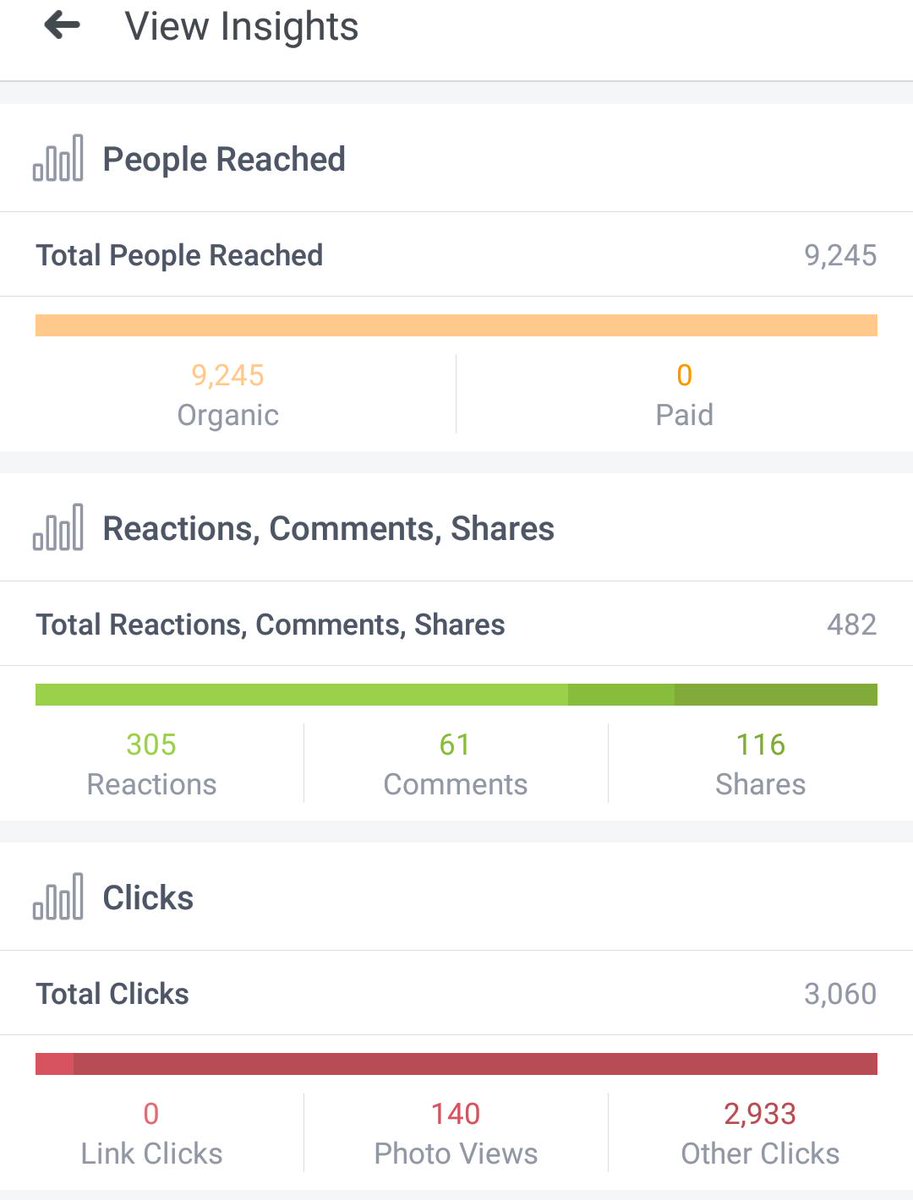Image resolution: width=913 pixels, height=1200 pixels.
Task: Select the 140 Photo Views stat
Action: (x=455, y=1132)
